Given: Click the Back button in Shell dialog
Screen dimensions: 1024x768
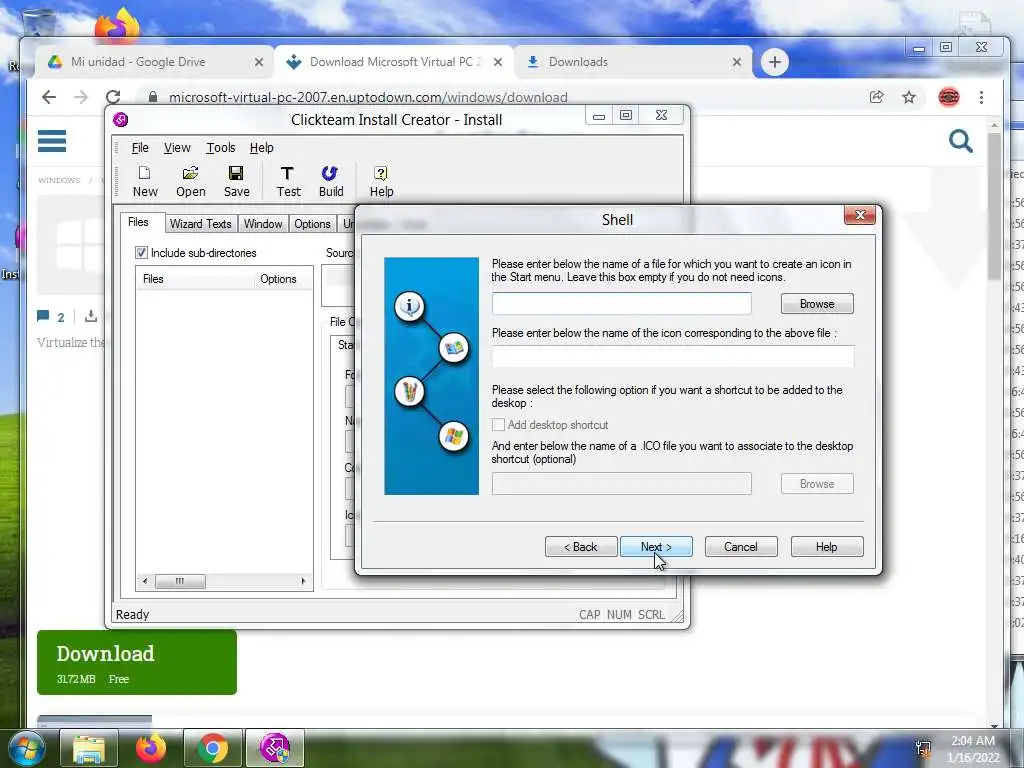Looking at the screenshot, I should click(x=581, y=547).
